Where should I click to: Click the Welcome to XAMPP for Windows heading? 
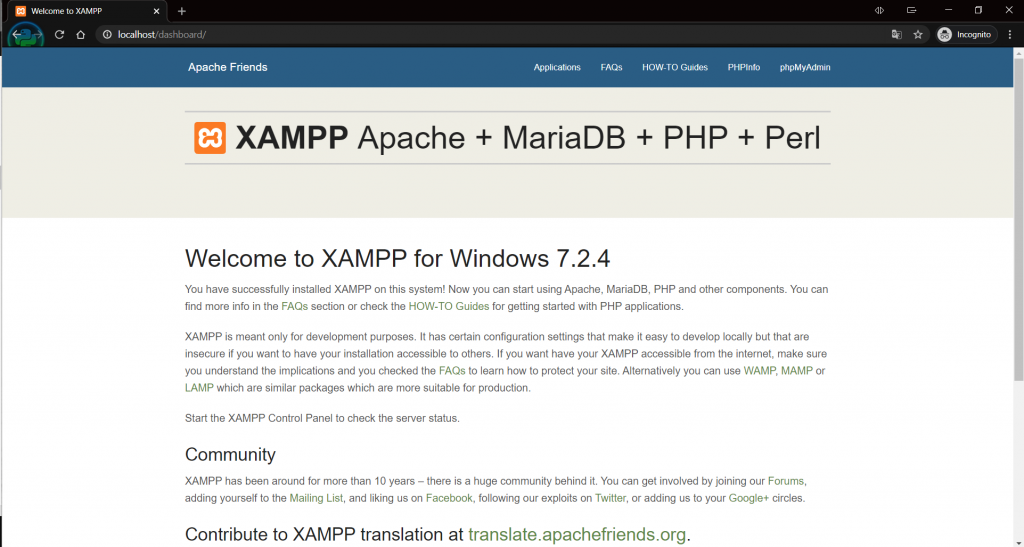(398, 258)
